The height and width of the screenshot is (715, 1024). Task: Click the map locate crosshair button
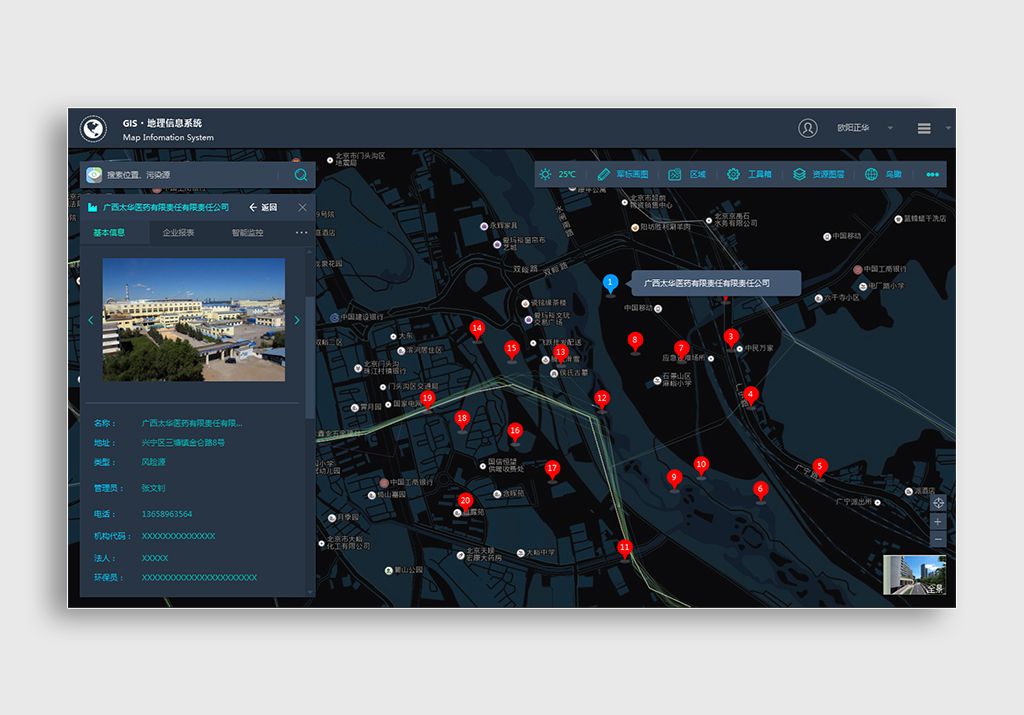[938, 503]
